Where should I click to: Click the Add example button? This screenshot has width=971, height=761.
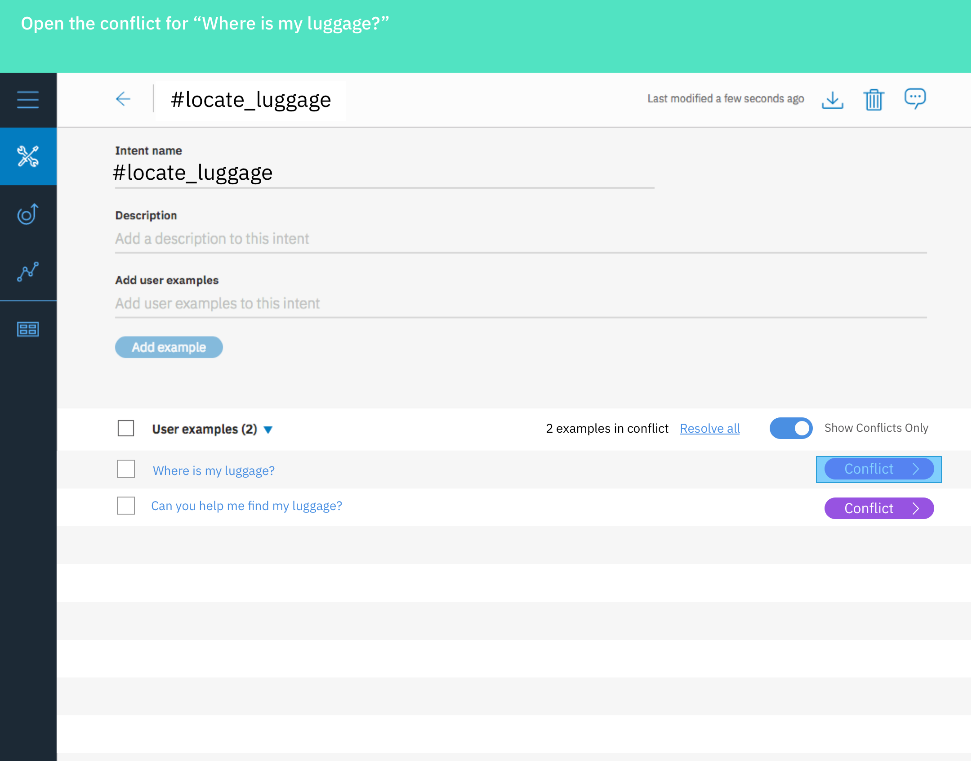(x=168, y=347)
